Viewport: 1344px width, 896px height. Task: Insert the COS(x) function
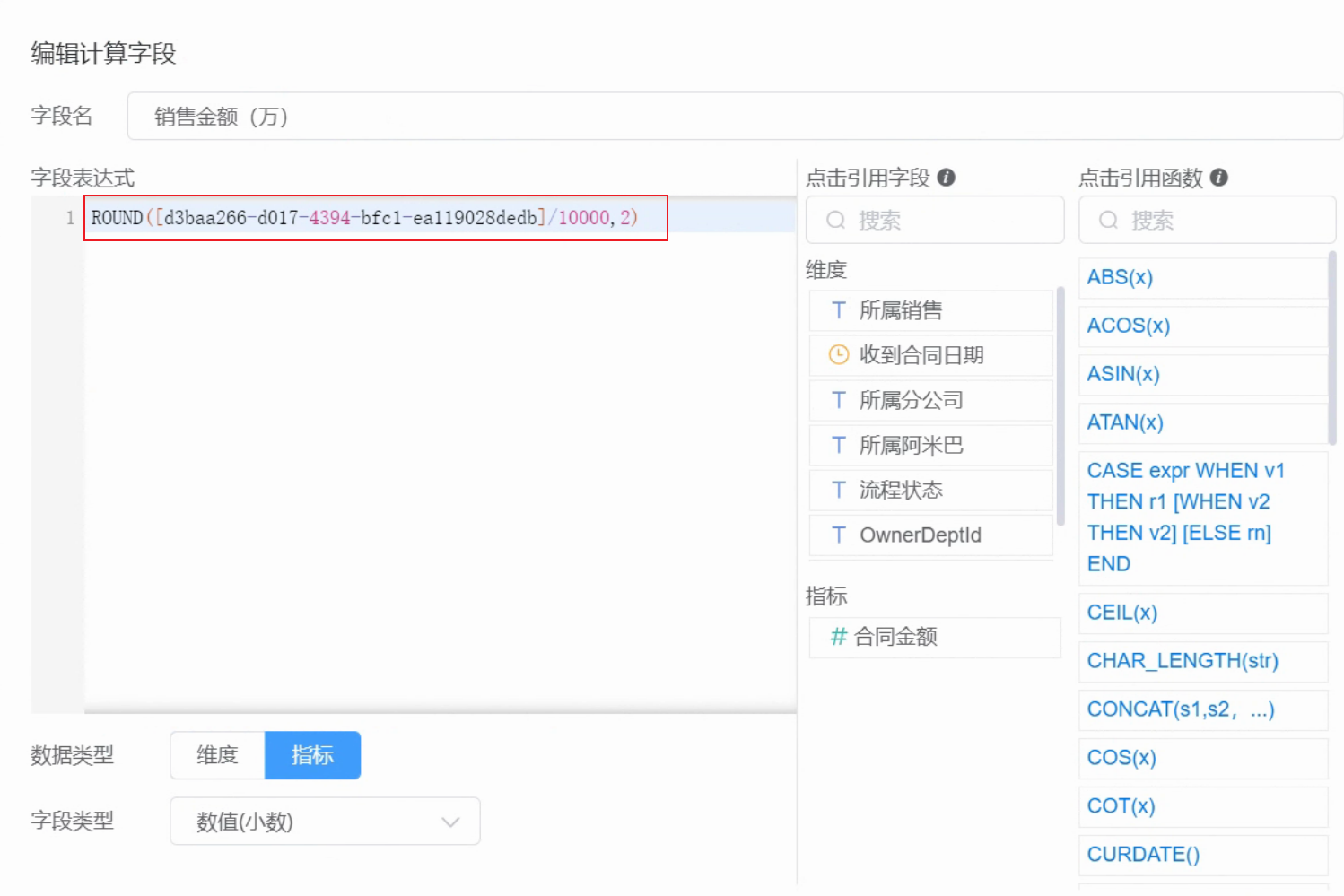[x=1203, y=758]
